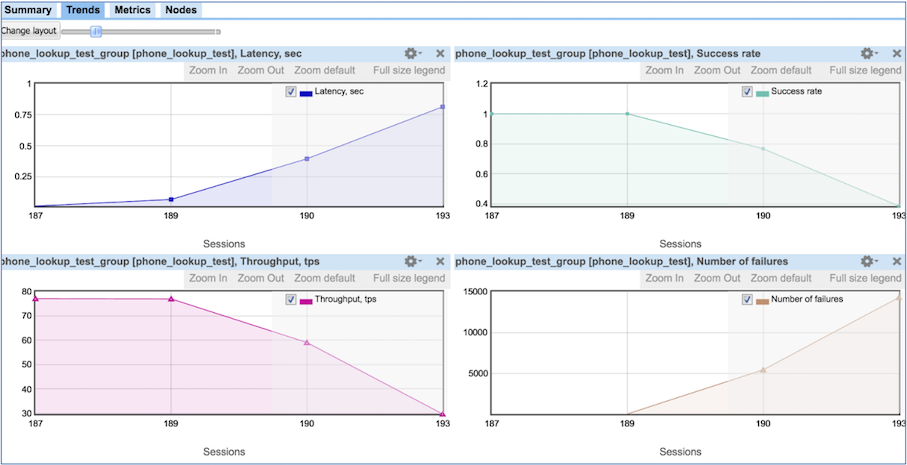Click the layout slider handle
907x465 pixels.
click(97, 31)
